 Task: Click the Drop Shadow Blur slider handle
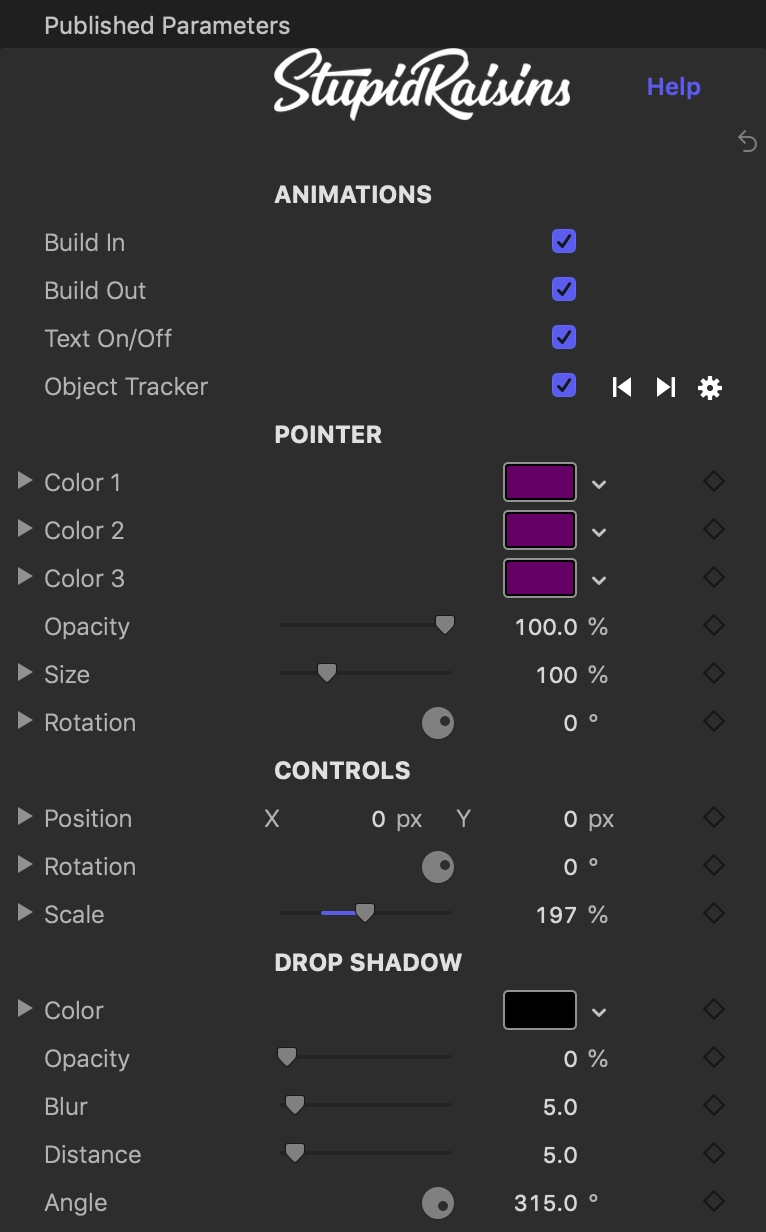[294, 1105]
